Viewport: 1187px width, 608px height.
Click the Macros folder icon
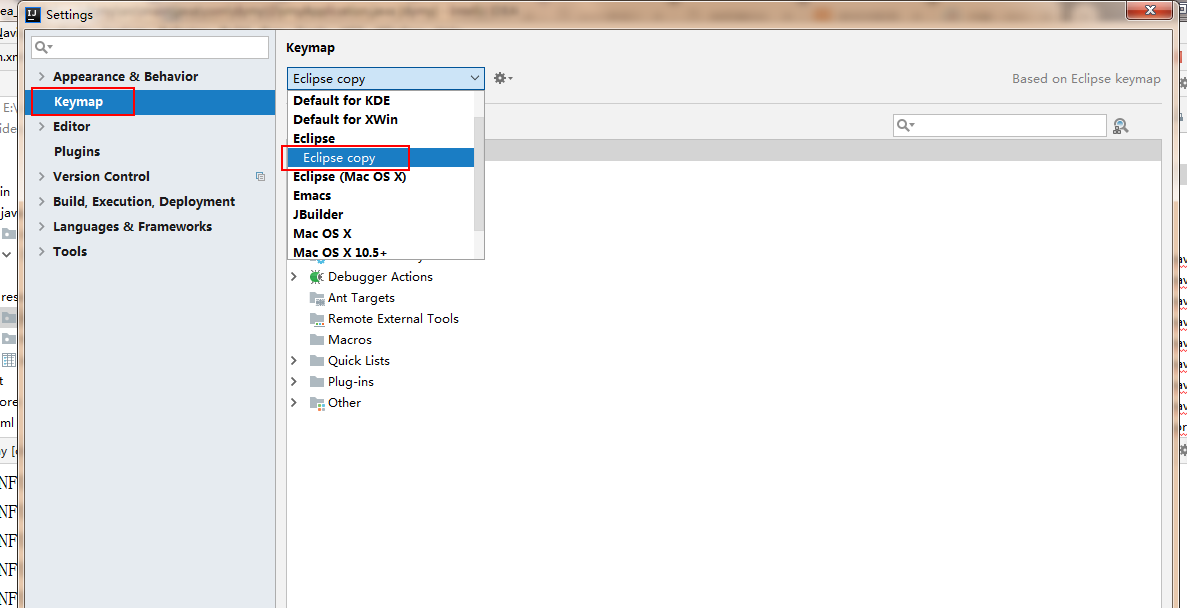click(x=316, y=340)
